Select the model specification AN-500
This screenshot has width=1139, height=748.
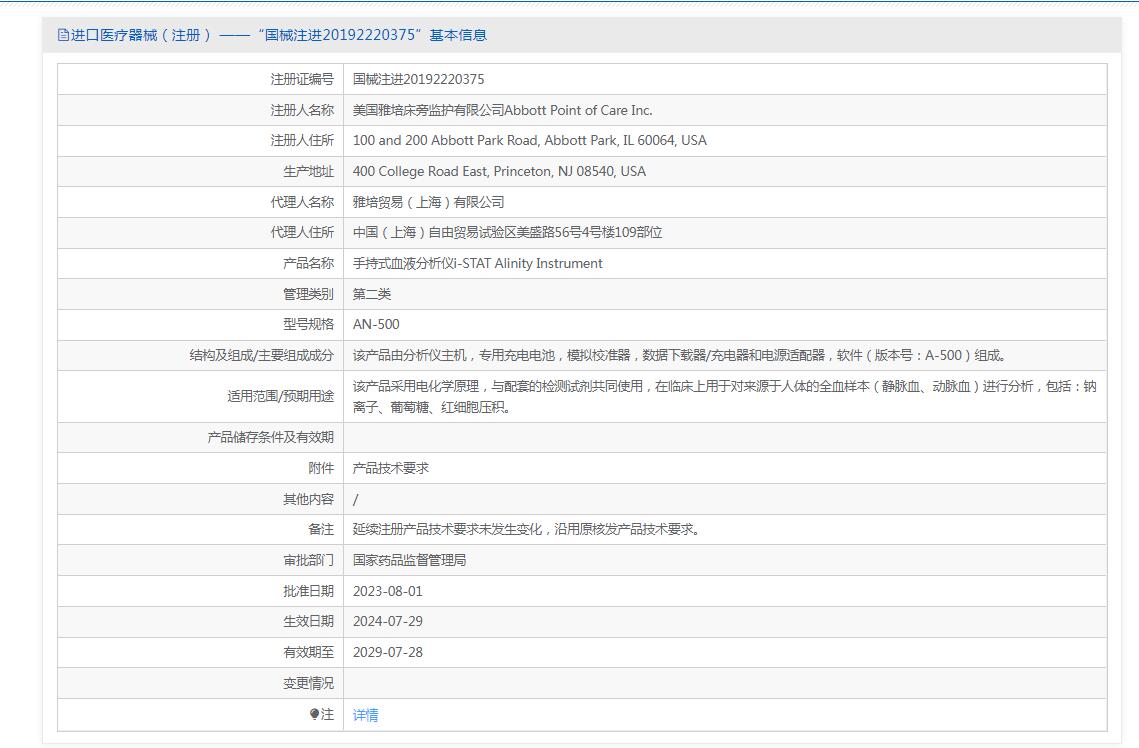point(376,325)
